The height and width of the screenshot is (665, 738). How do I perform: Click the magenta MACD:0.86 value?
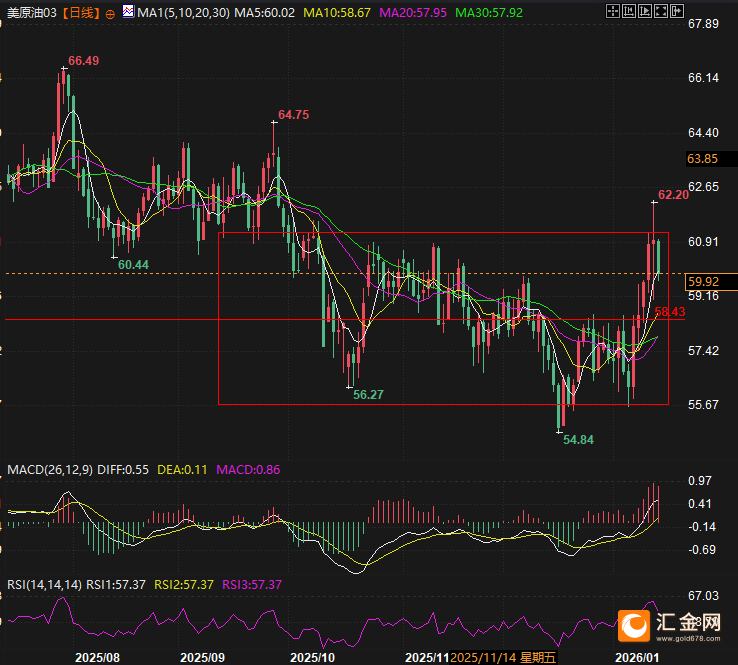coord(248,470)
